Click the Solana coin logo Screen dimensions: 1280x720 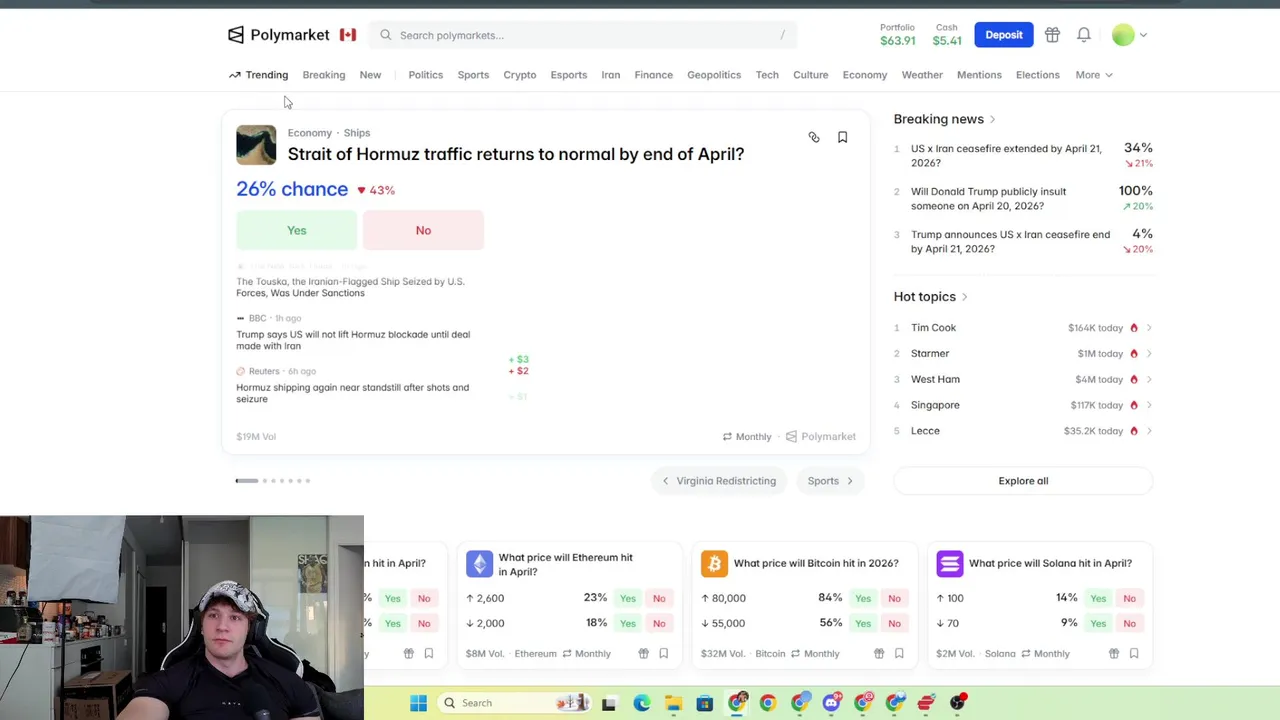950,564
